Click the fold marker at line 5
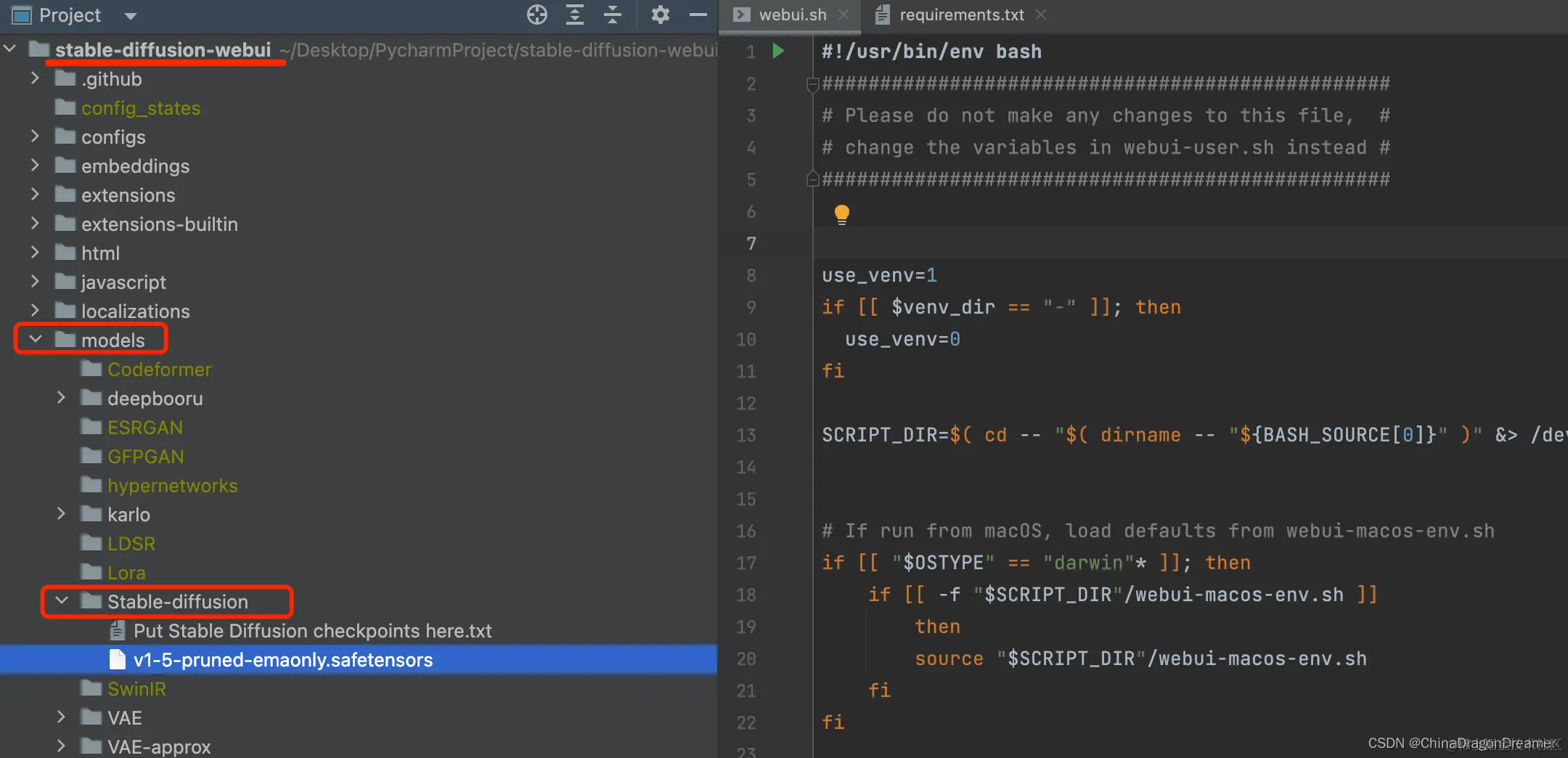The height and width of the screenshot is (758, 1568). 812,179
